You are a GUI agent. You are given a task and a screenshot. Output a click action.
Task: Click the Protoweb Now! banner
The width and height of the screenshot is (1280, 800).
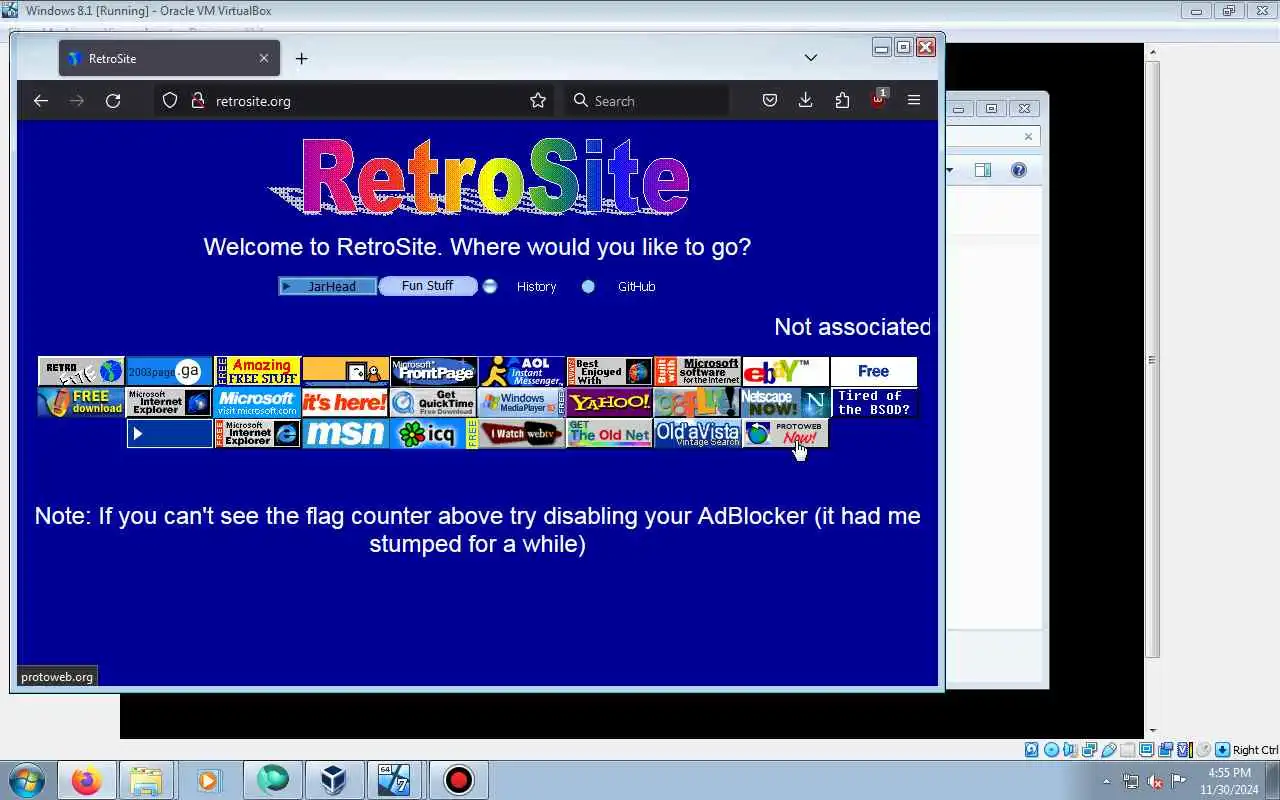tap(785, 433)
